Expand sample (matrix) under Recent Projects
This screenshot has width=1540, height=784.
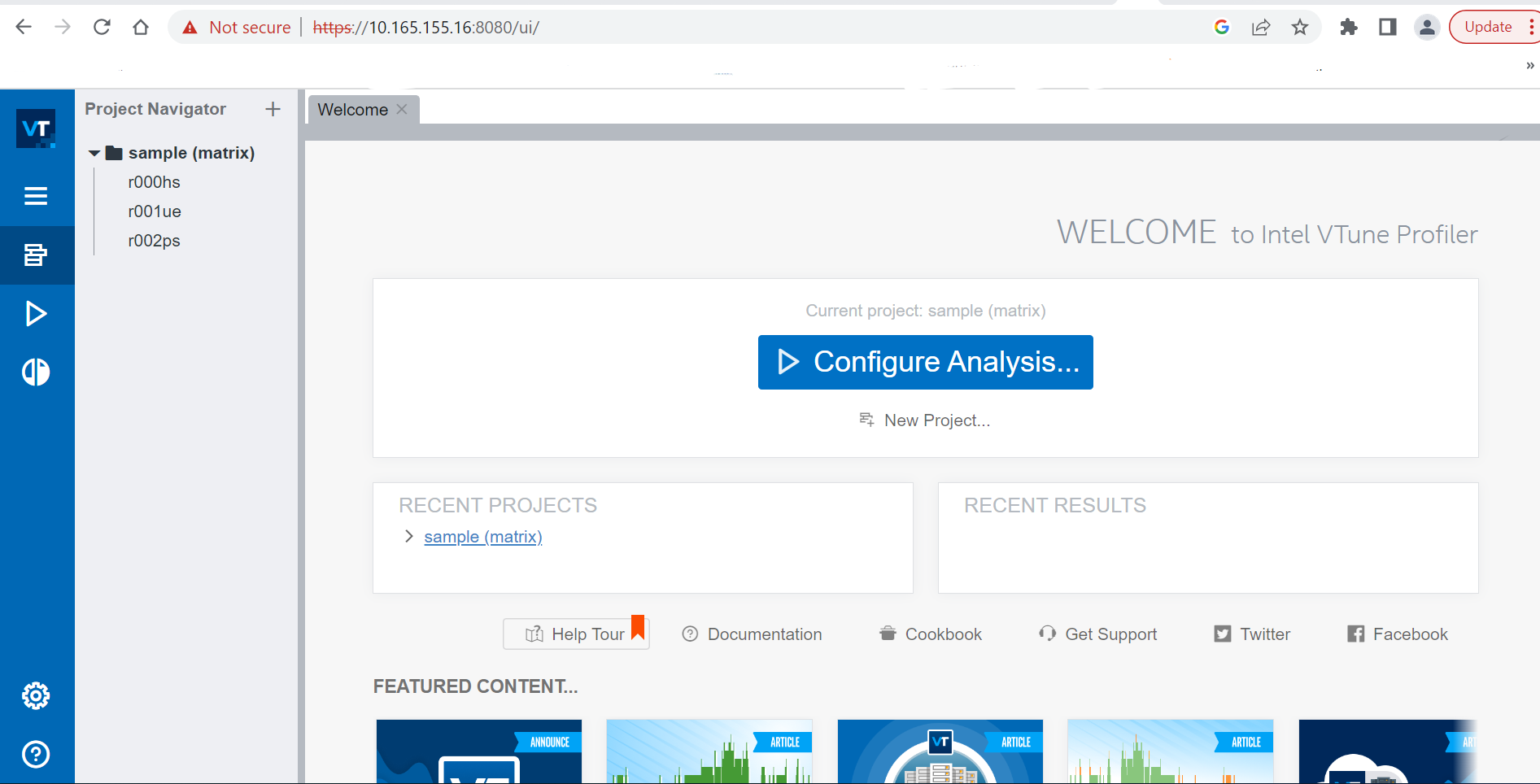click(408, 536)
